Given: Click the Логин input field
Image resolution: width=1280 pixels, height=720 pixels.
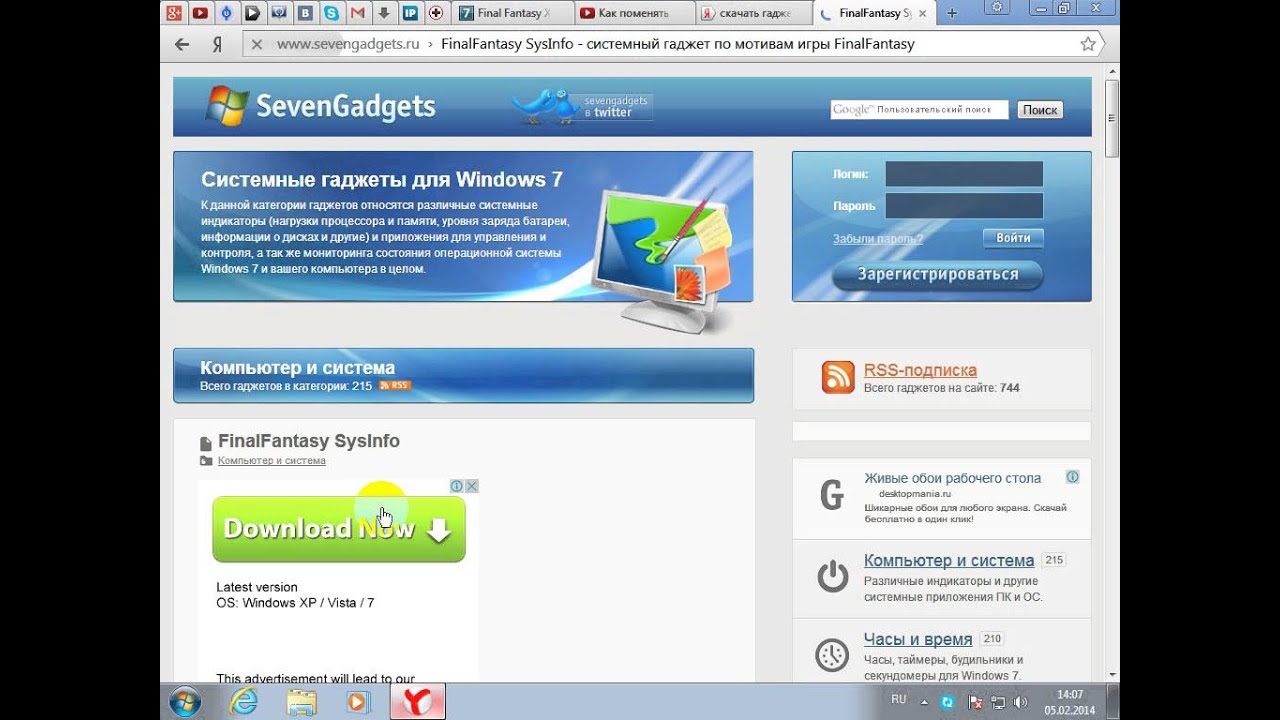Looking at the screenshot, I should [x=964, y=174].
